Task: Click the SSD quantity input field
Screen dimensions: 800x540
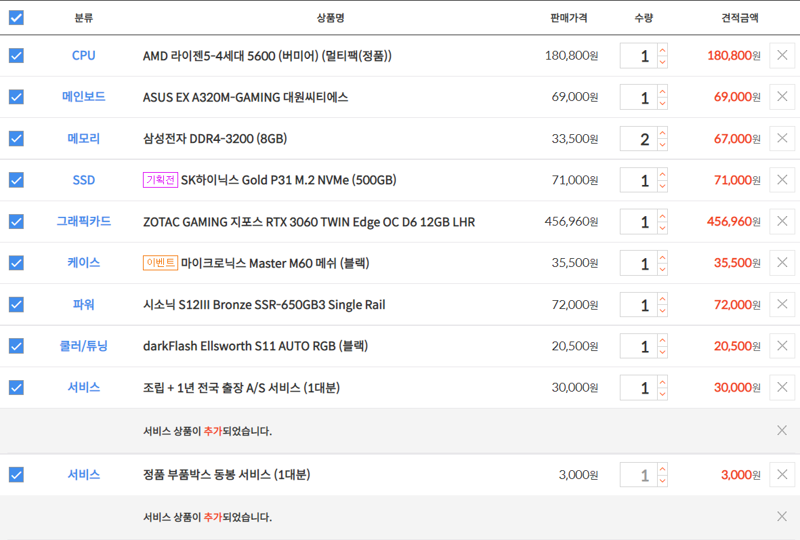Action: 638,180
